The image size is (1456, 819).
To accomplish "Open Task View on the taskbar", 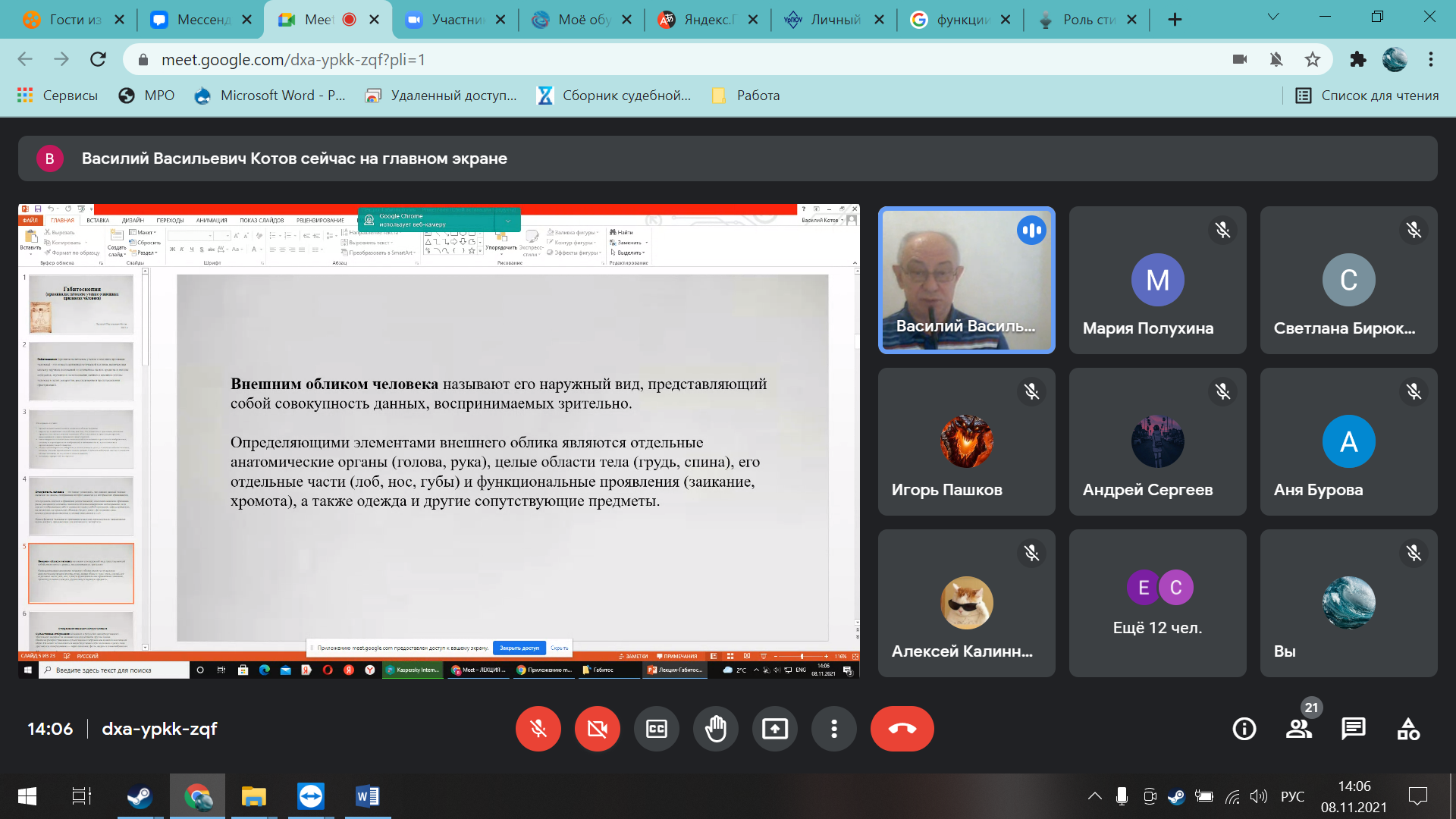I will (x=81, y=796).
